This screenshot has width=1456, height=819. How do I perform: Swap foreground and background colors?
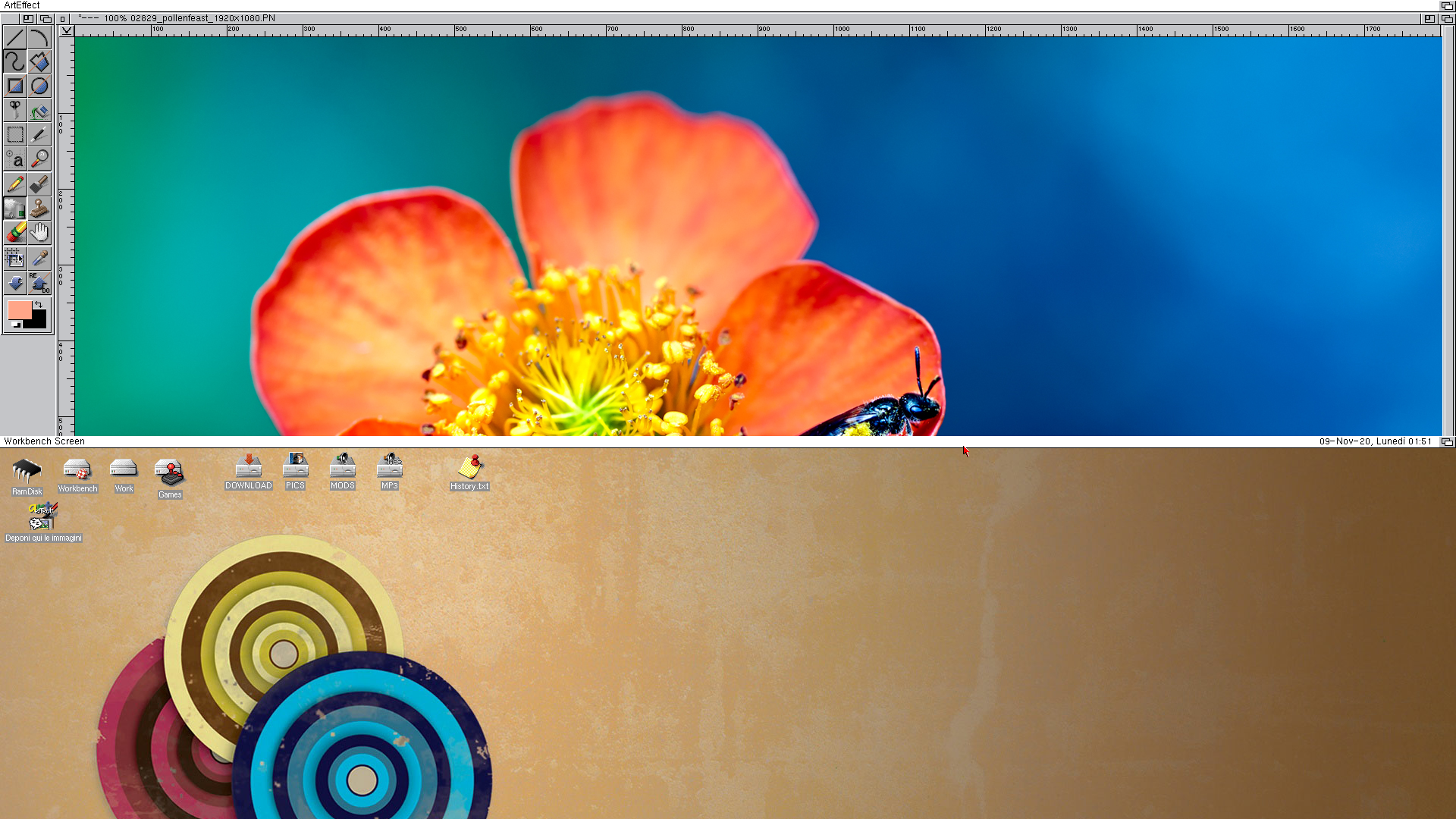pos(39,304)
